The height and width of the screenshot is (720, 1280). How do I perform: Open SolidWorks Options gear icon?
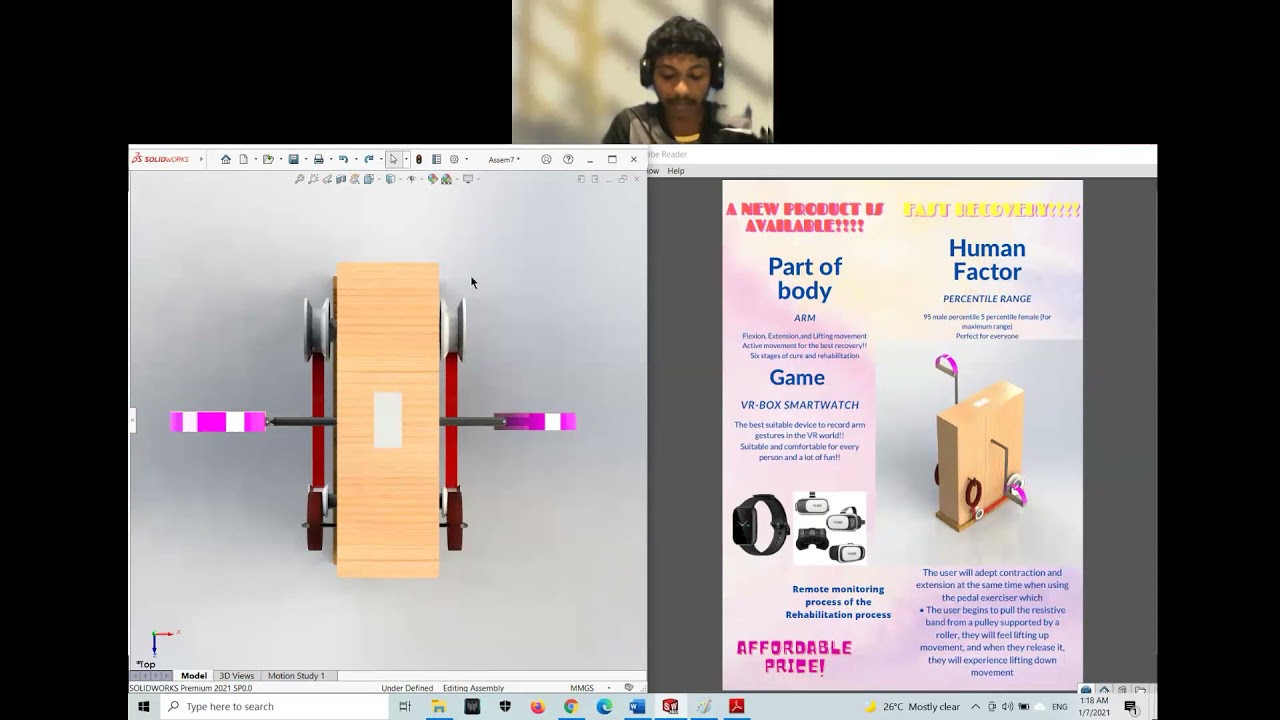(x=454, y=159)
